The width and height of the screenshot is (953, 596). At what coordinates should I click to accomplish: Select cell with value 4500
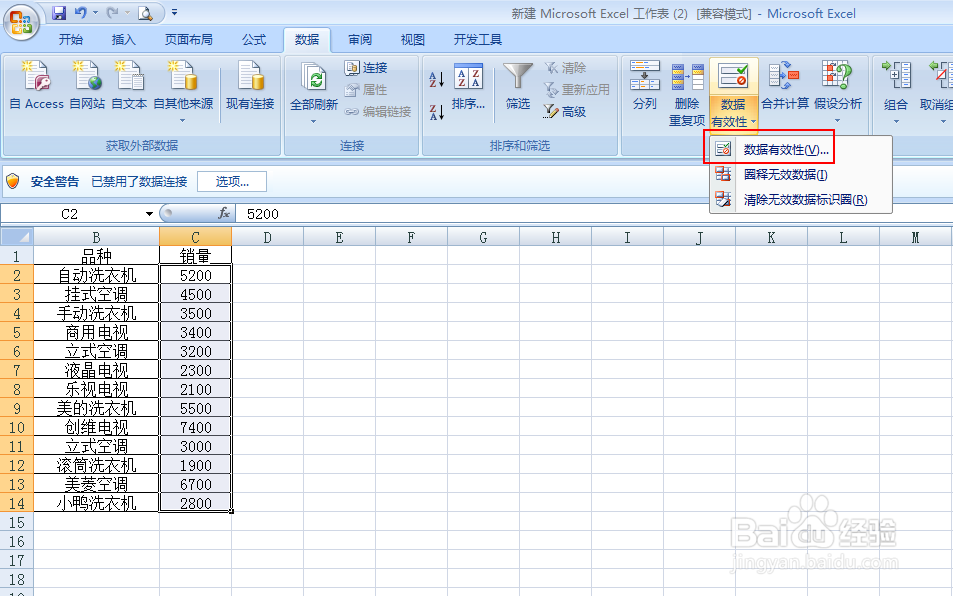click(x=195, y=294)
